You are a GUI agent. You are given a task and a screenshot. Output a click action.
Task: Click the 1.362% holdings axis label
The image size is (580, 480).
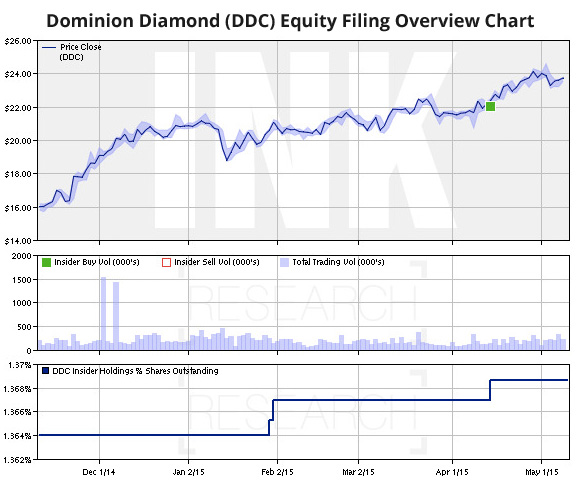[x=18, y=460]
